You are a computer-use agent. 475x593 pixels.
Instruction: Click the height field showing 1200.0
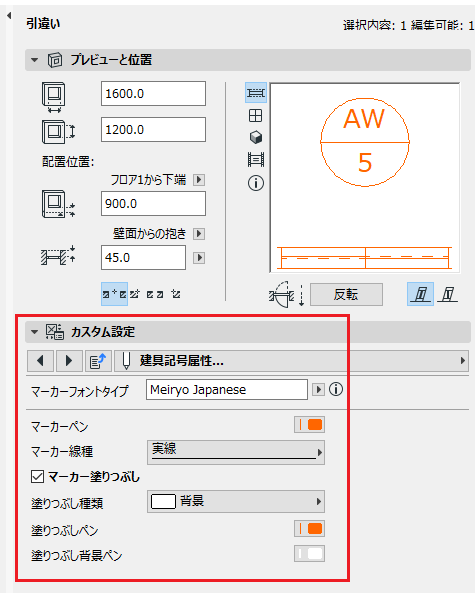153,130
